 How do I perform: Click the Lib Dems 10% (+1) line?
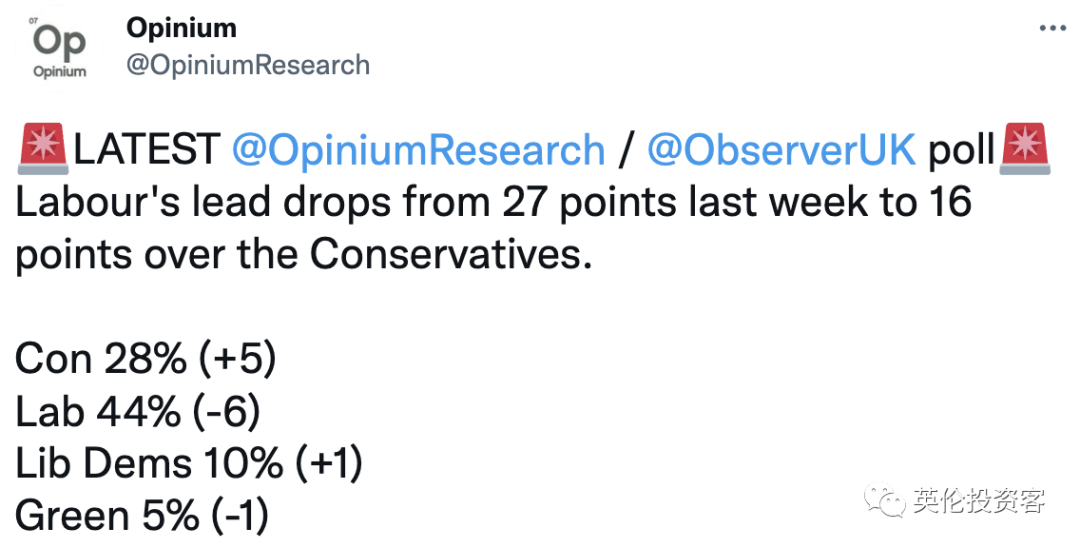point(189,464)
